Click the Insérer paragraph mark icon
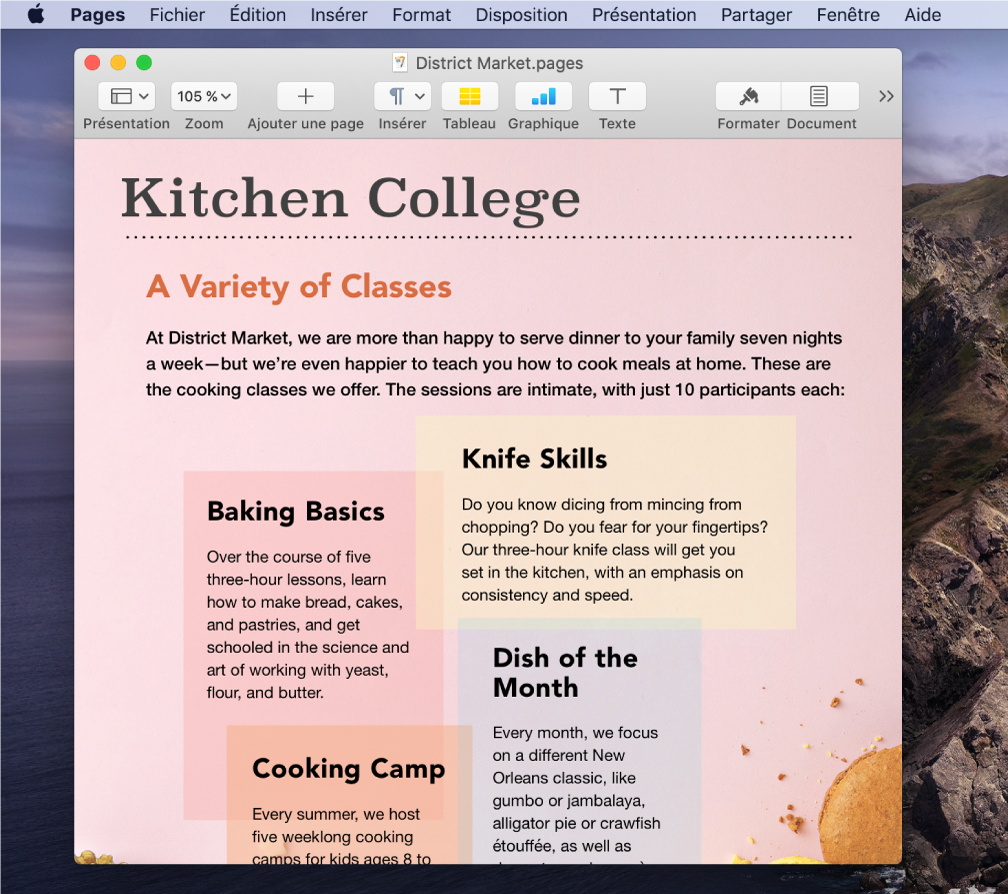The width and height of the screenshot is (1008, 894). pyautogui.click(x=397, y=96)
